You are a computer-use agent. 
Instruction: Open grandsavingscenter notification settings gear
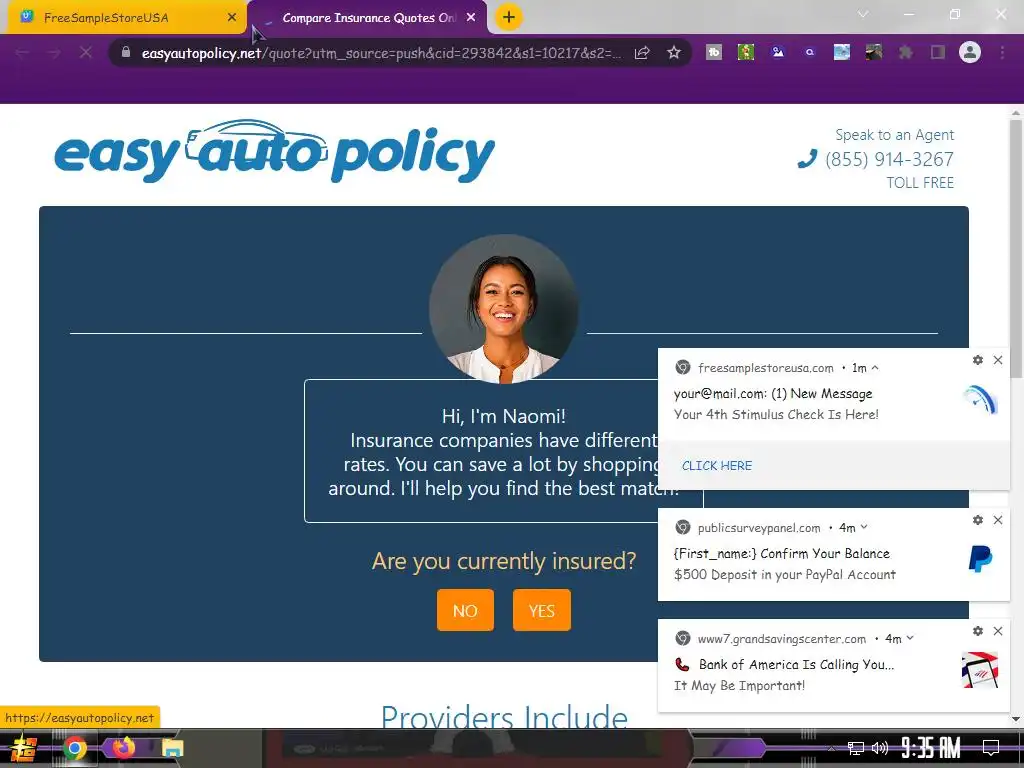point(978,631)
